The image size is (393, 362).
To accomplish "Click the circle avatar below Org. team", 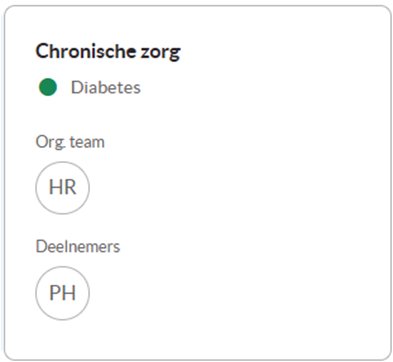I will [62, 188].
